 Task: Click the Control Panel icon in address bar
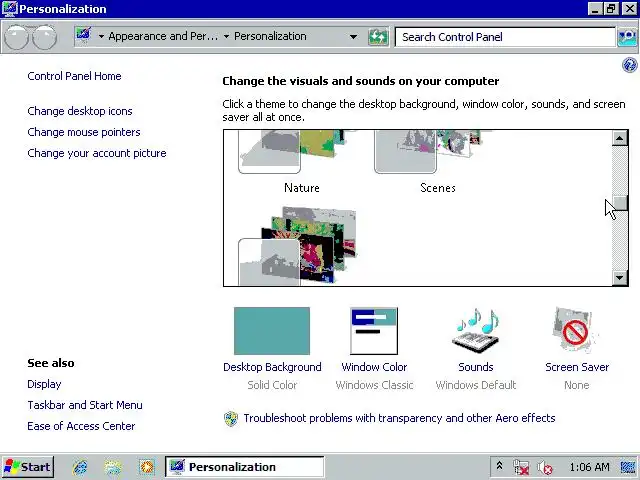tap(84, 36)
